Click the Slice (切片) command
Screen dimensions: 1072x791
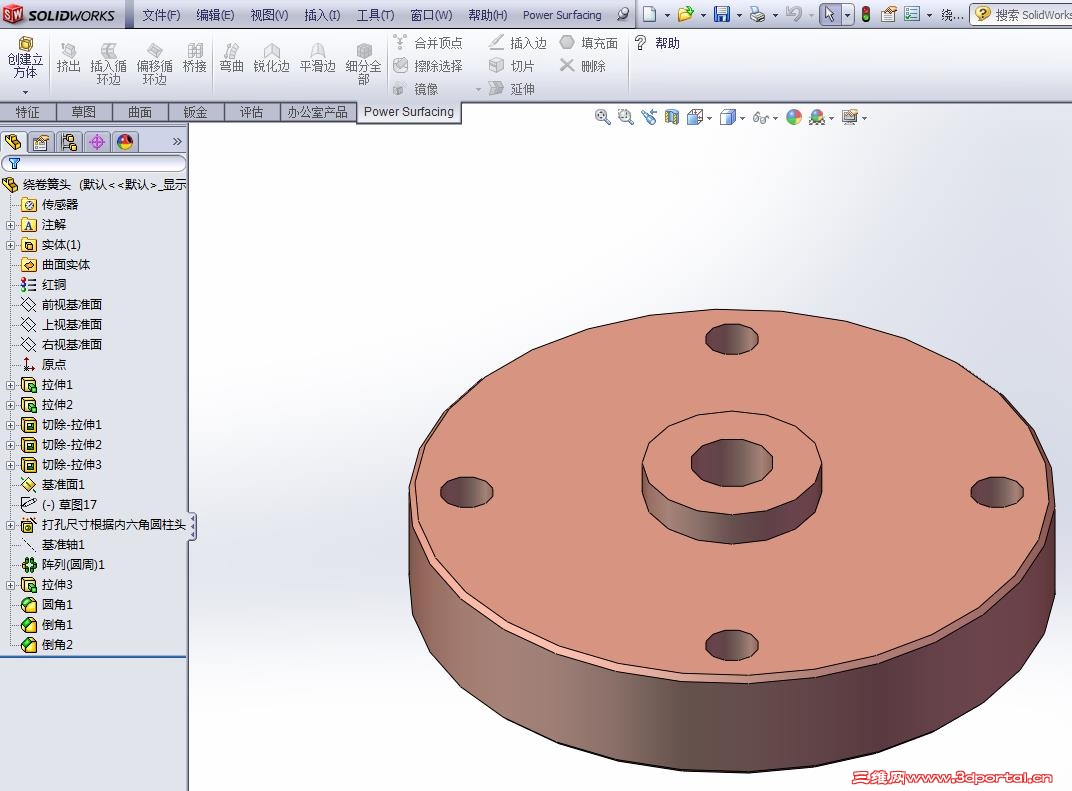pyautogui.click(x=511, y=66)
